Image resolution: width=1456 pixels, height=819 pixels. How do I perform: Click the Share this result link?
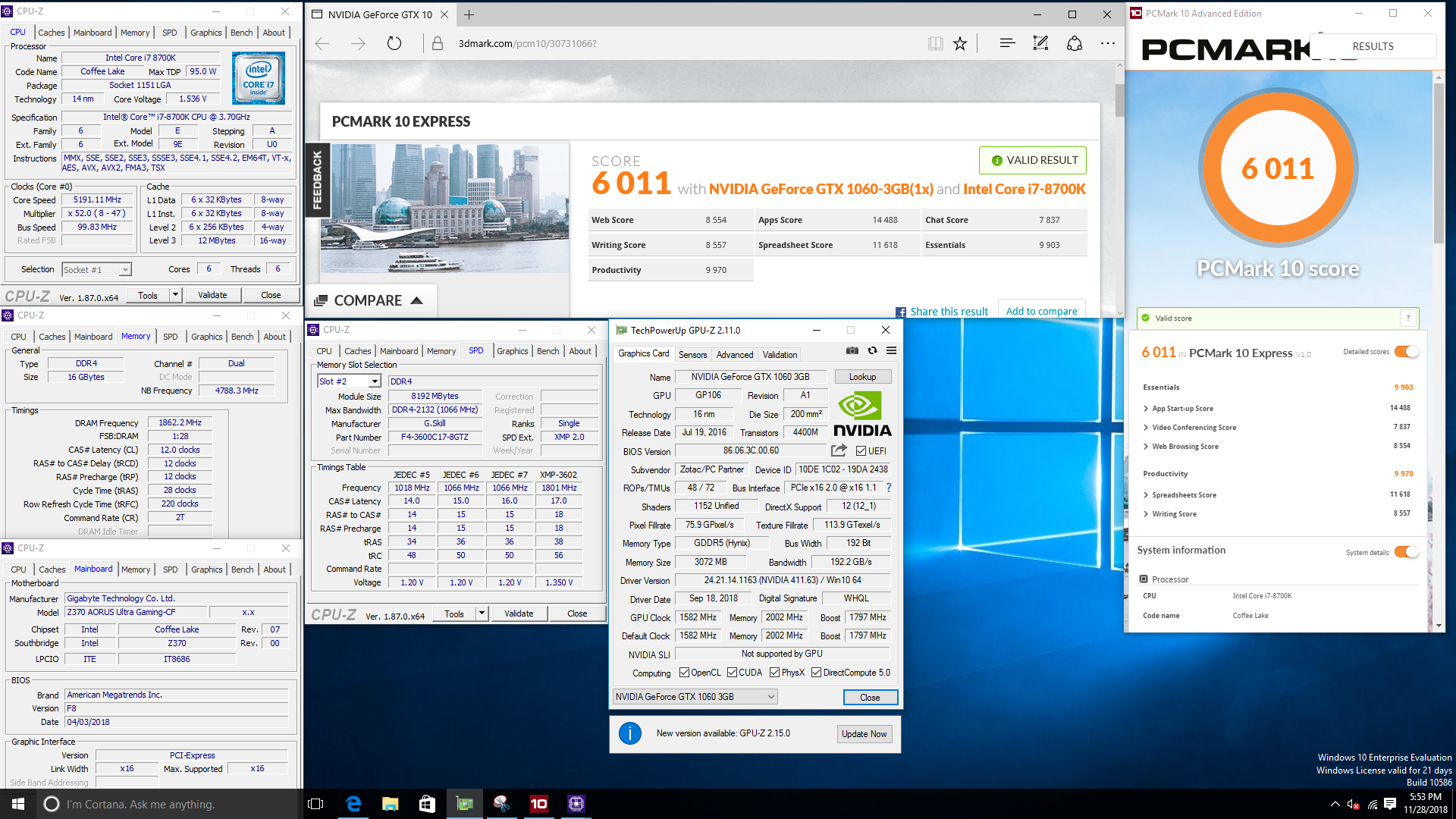pos(949,312)
